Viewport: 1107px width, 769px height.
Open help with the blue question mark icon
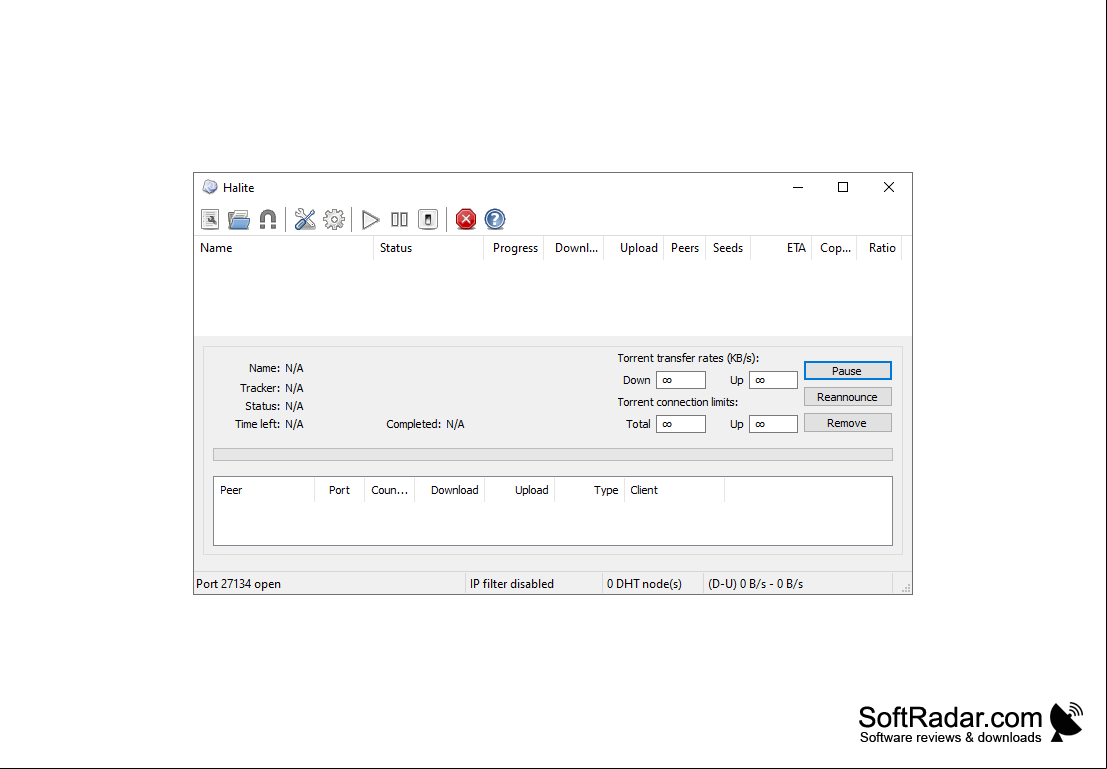click(495, 220)
